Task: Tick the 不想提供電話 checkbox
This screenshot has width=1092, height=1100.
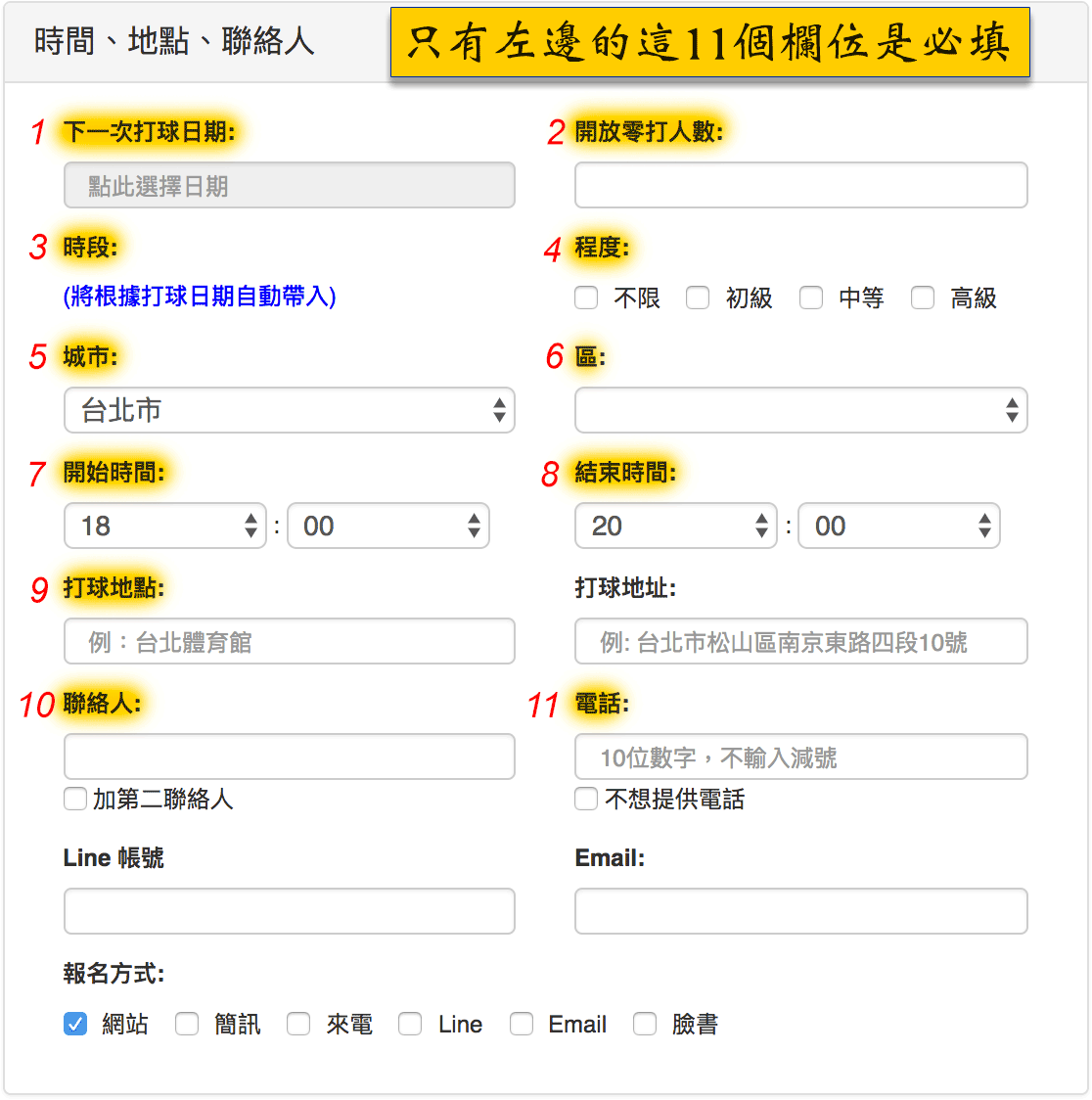Action: click(x=586, y=799)
